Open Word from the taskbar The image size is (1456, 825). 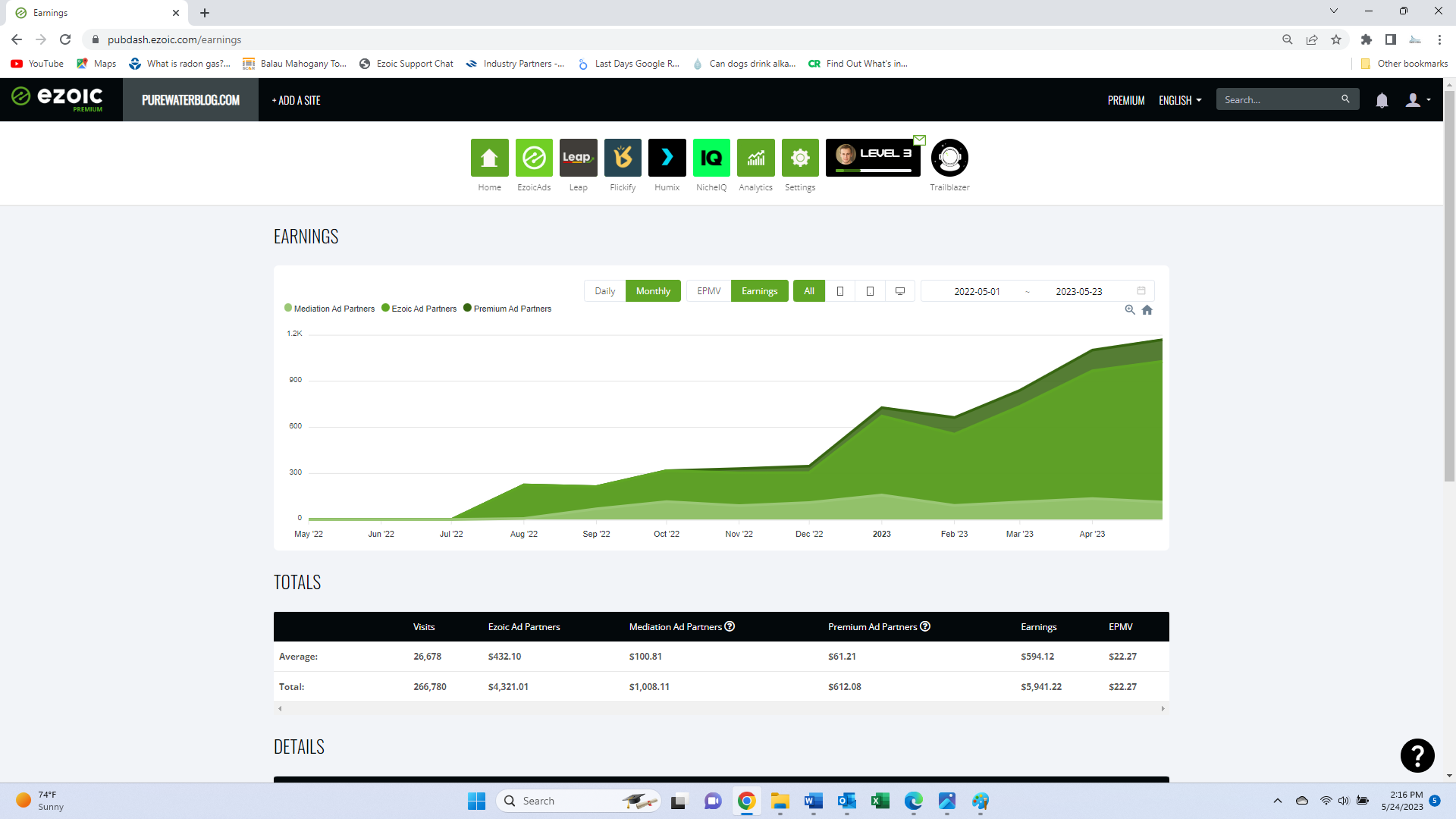(813, 801)
